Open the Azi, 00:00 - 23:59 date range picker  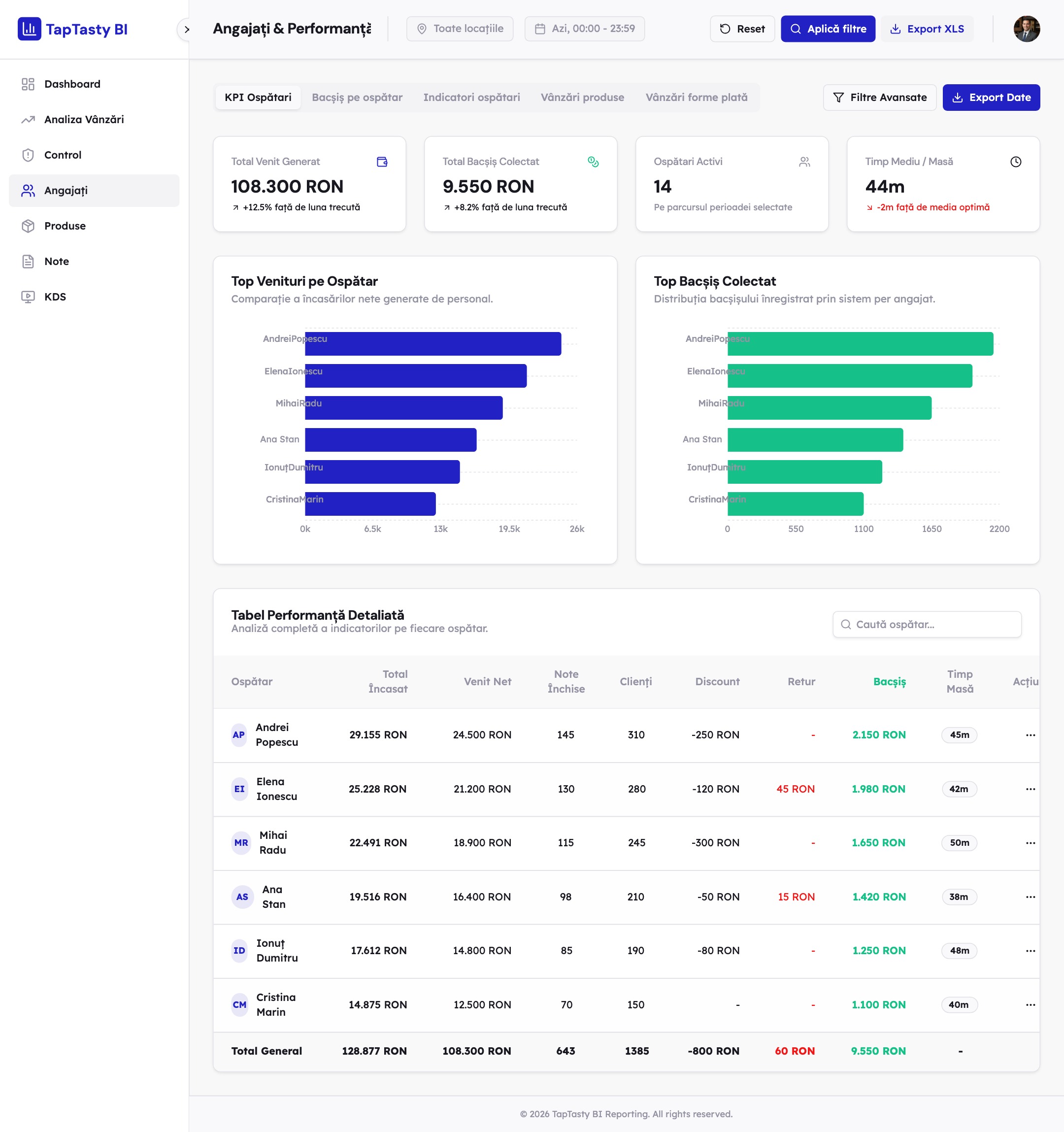click(585, 29)
